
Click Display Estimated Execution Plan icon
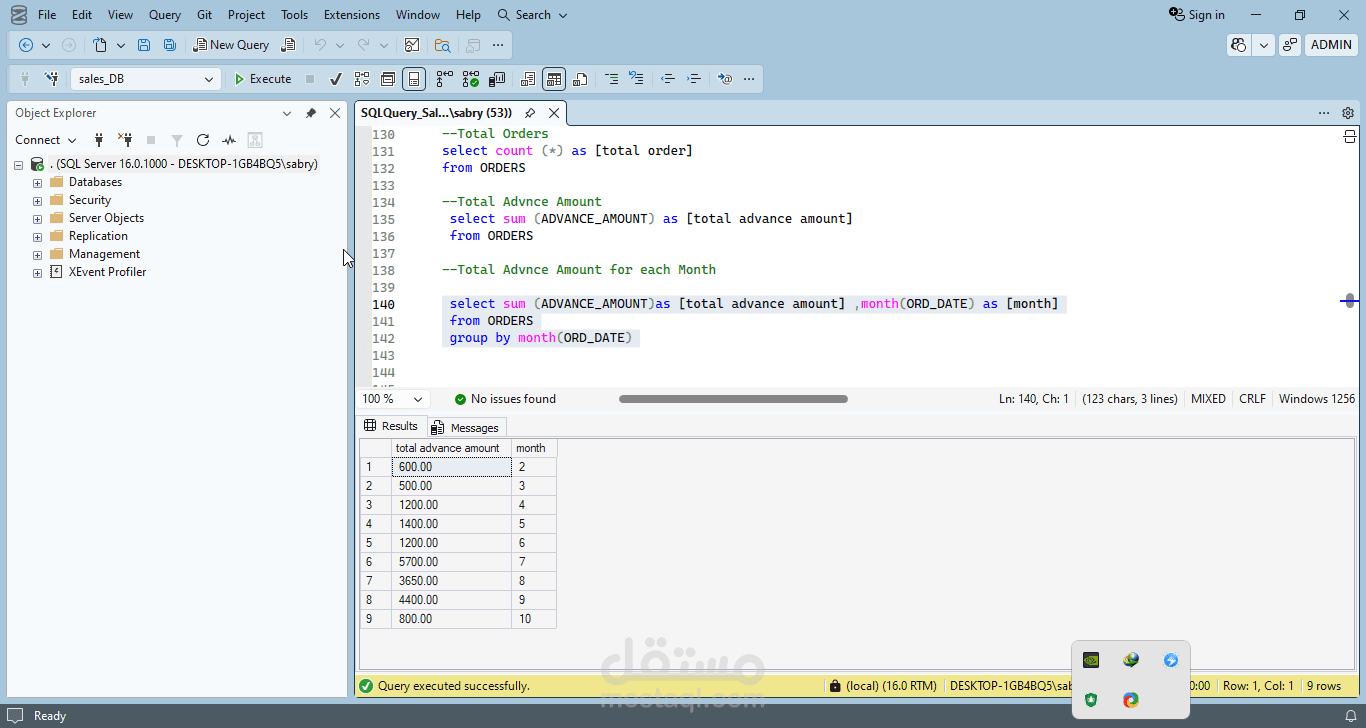(x=362, y=79)
